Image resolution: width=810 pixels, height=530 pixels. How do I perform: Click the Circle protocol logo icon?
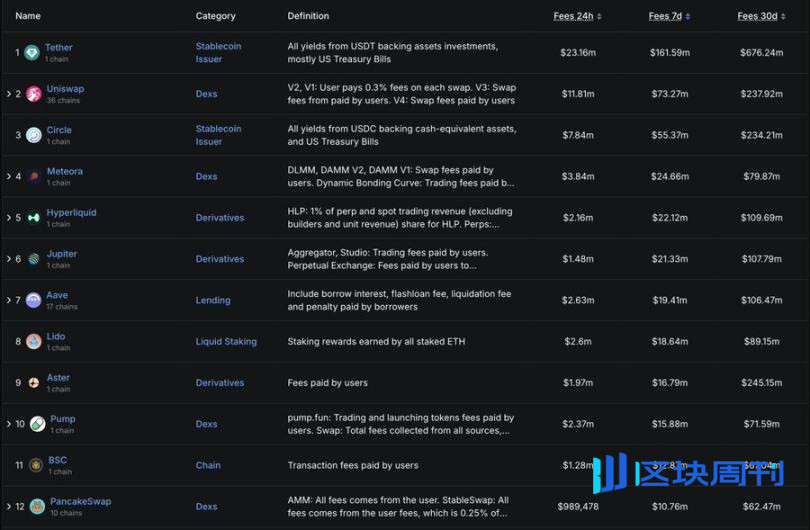pos(34,135)
